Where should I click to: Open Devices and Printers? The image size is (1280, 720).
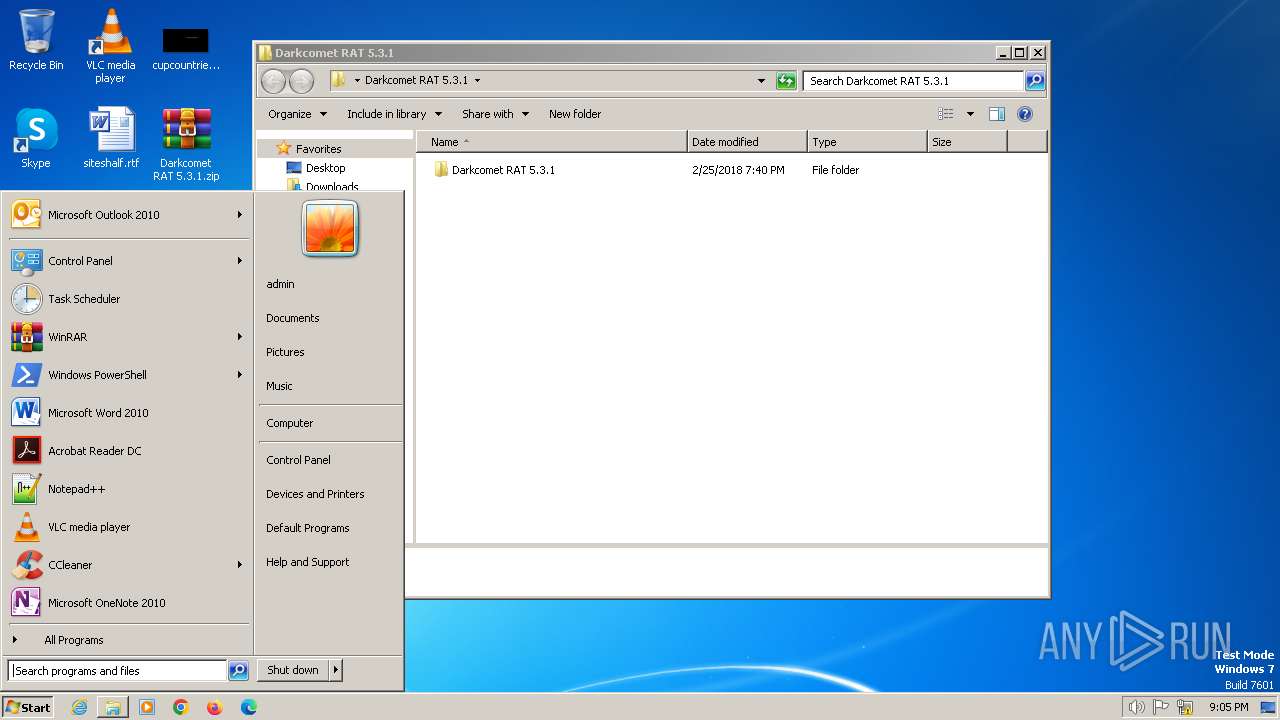(315, 494)
